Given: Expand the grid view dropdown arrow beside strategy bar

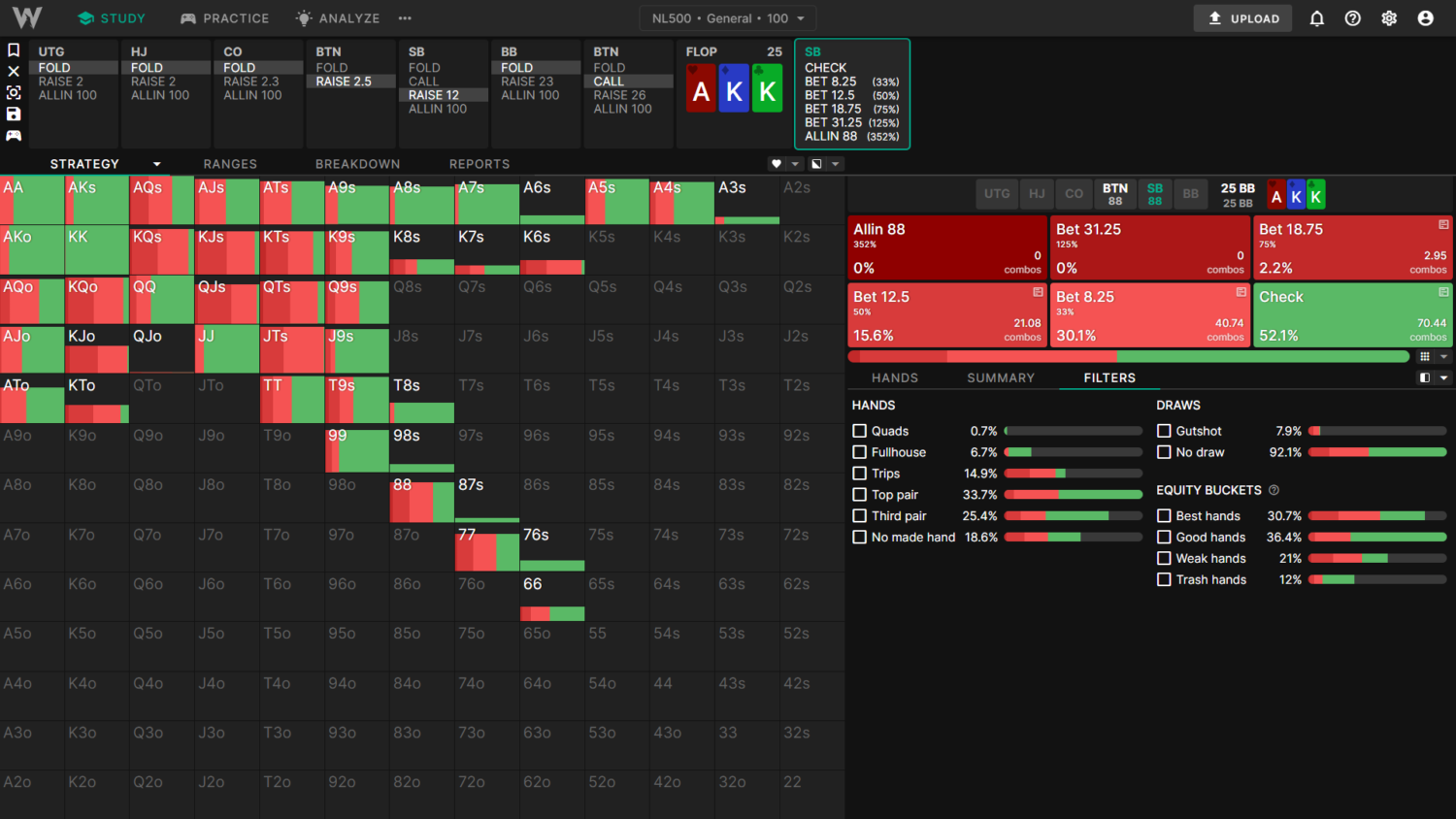Looking at the screenshot, I should point(1443,357).
